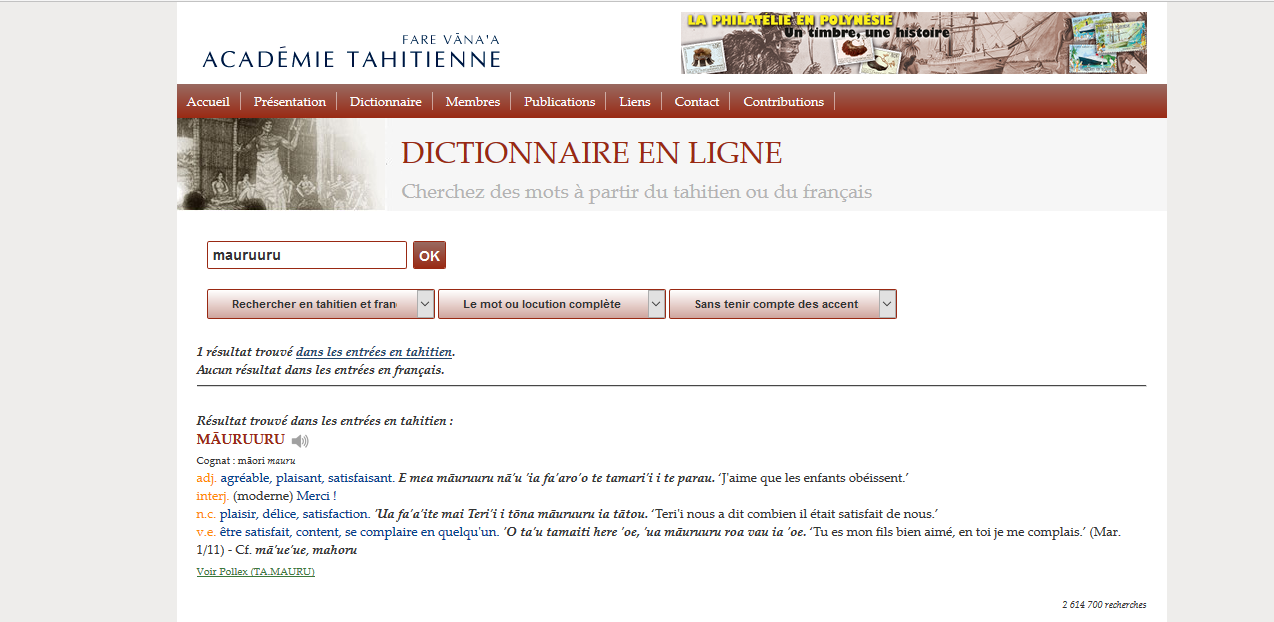
Task: Go to the Contact page
Action: click(x=696, y=101)
